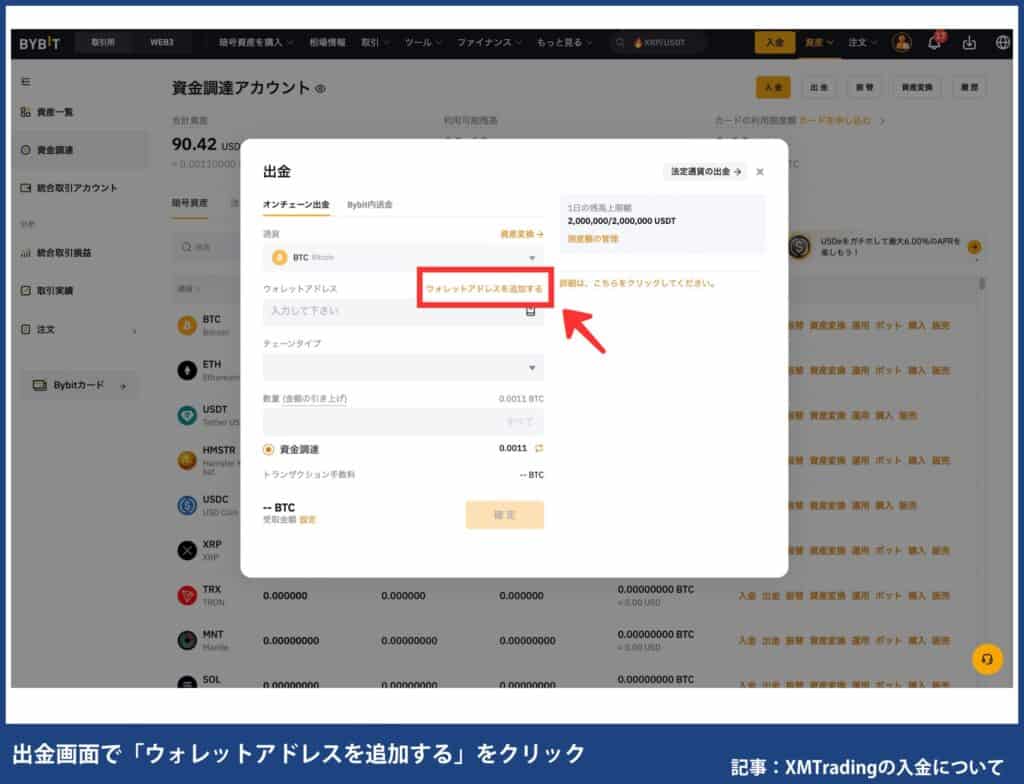Expand the 暗号資産を購入 header menu

click(255, 42)
